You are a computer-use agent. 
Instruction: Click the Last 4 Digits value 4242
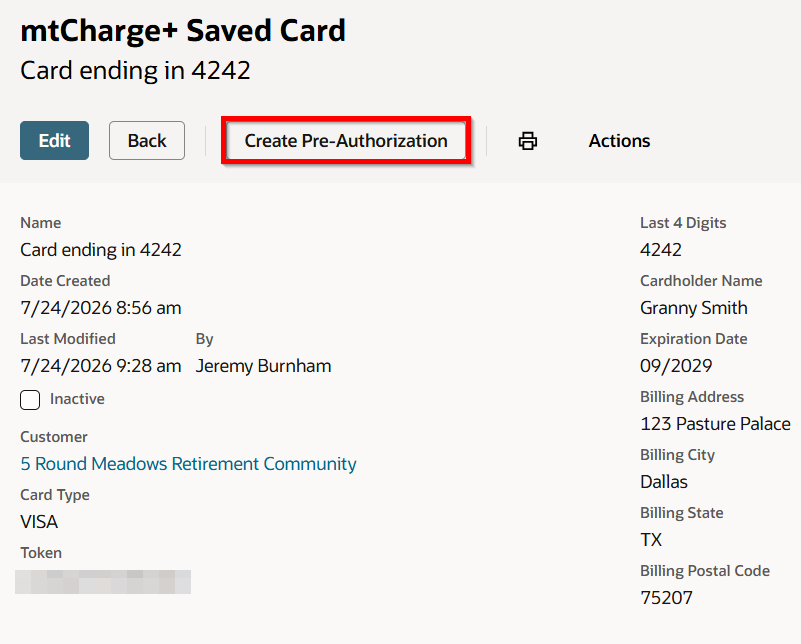pyautogui.click(x=661, y=250)
